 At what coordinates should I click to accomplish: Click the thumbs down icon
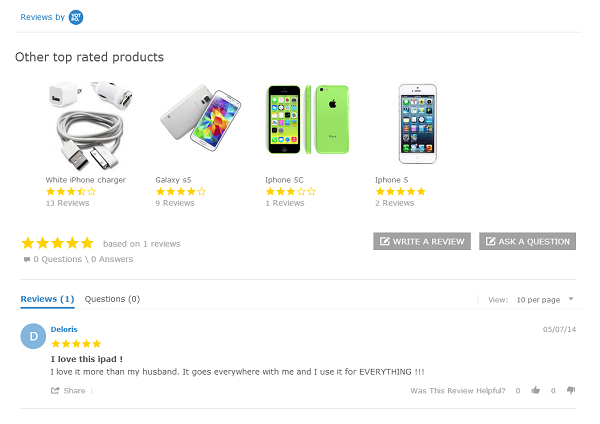(571, 390)
